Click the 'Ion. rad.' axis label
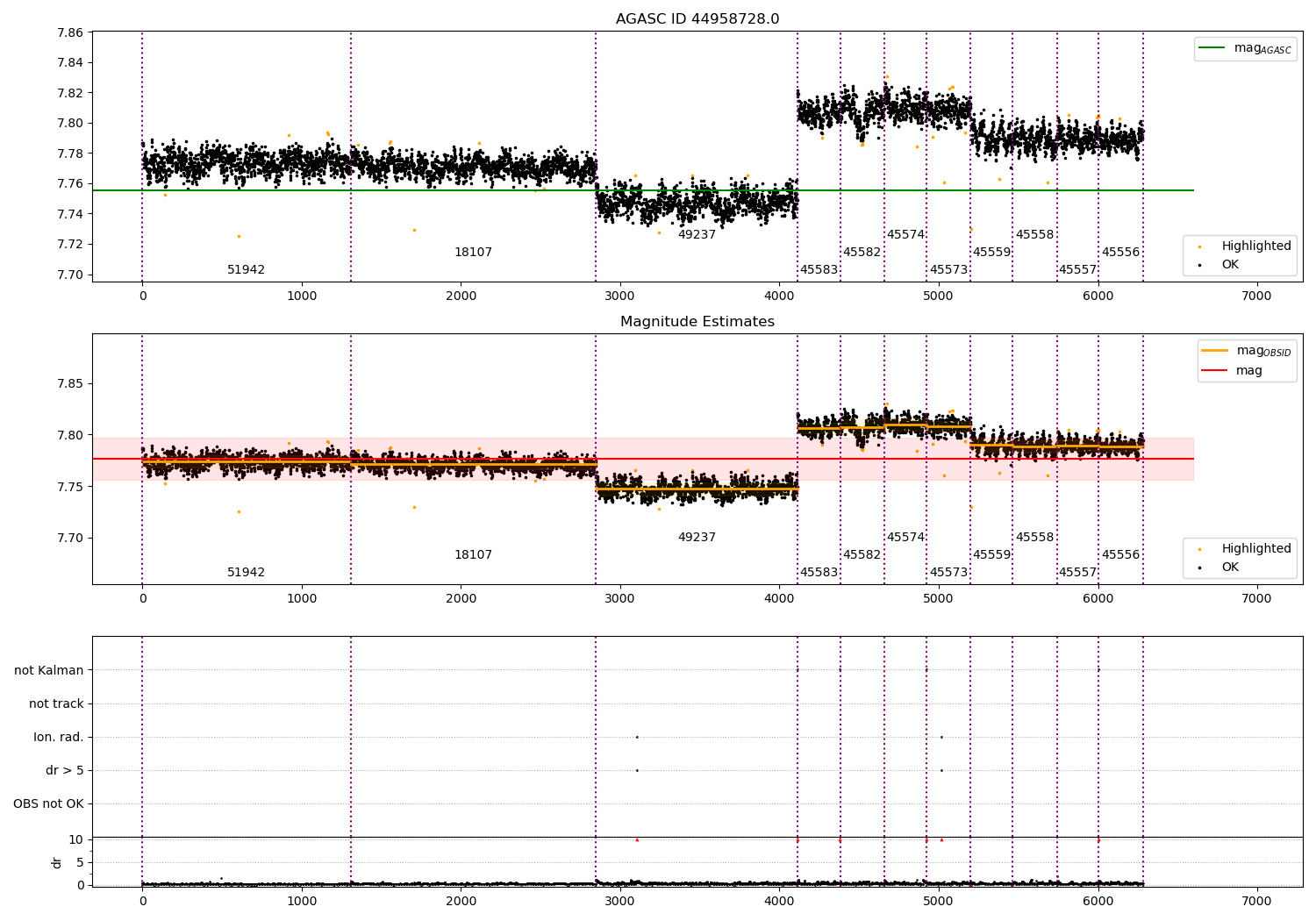 click(59, 738)
